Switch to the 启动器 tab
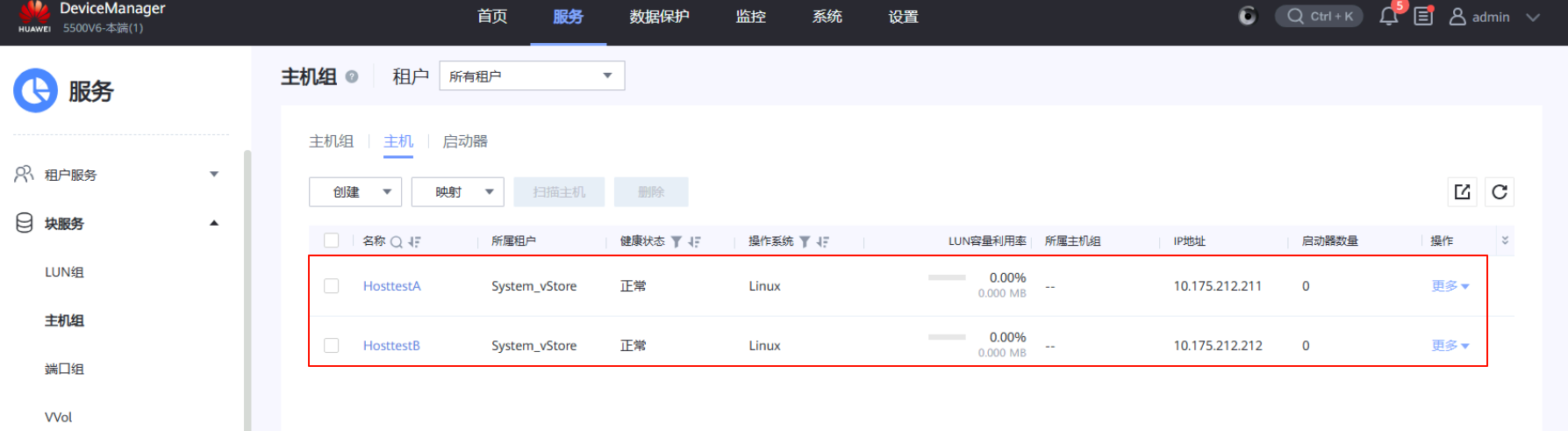This screenshot has height=431, width=1568. [x=465, y=141]
